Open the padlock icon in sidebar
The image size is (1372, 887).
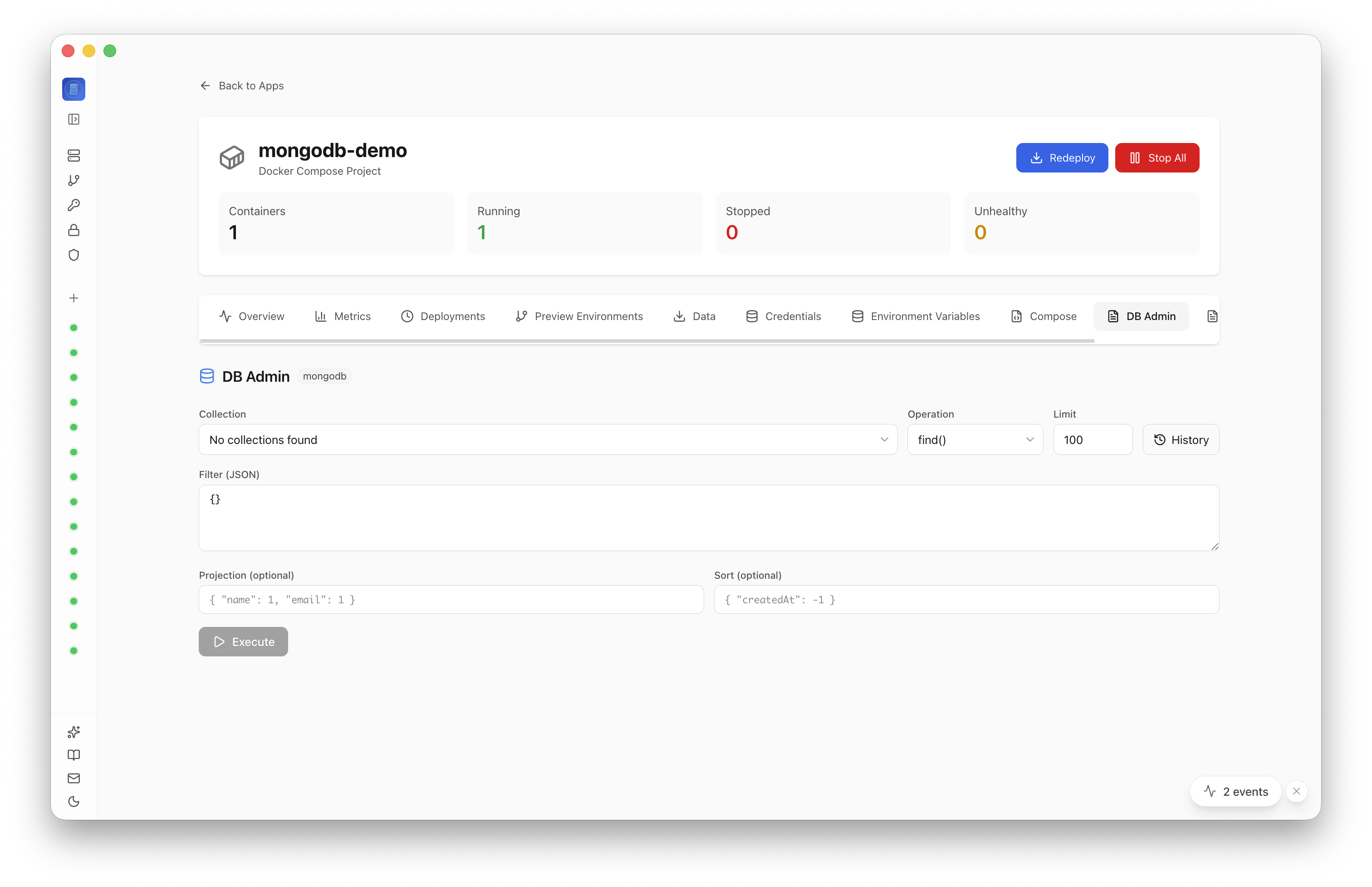[x=73, y=230]
